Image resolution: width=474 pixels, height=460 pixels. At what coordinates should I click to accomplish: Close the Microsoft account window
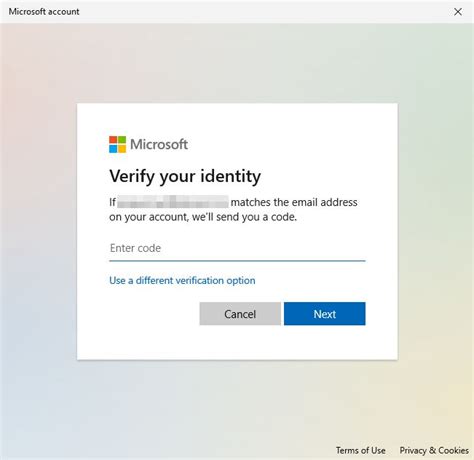pos(458,12)
